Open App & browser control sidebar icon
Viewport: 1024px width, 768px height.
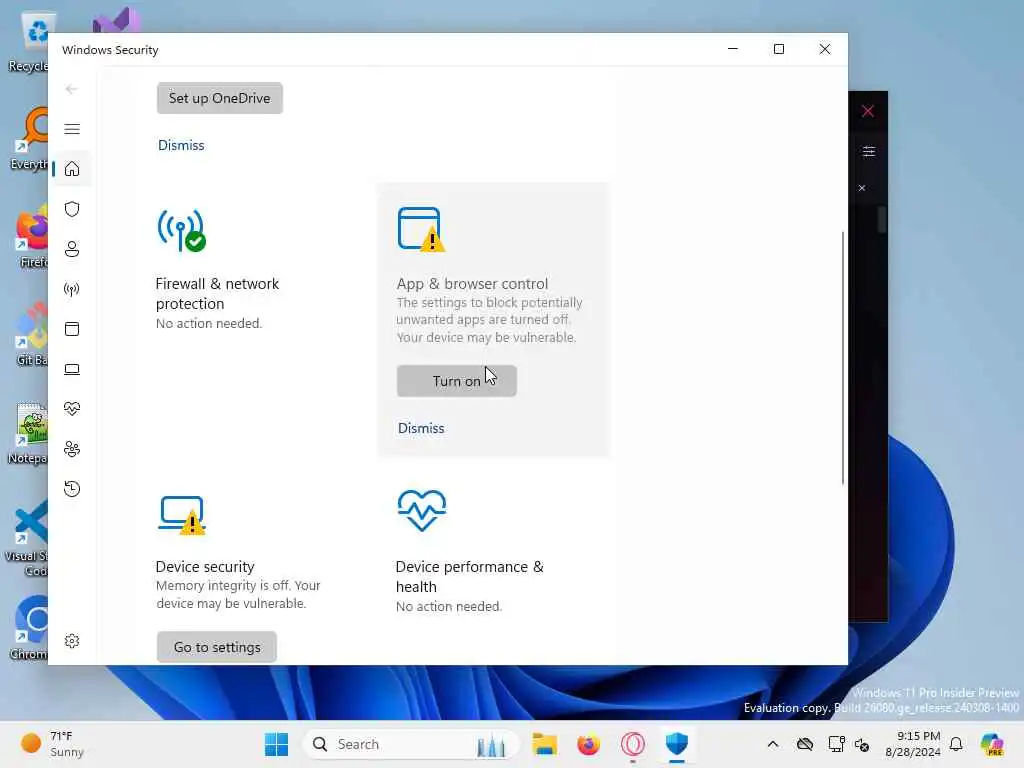pyautogui.click(x=72, y=329)
